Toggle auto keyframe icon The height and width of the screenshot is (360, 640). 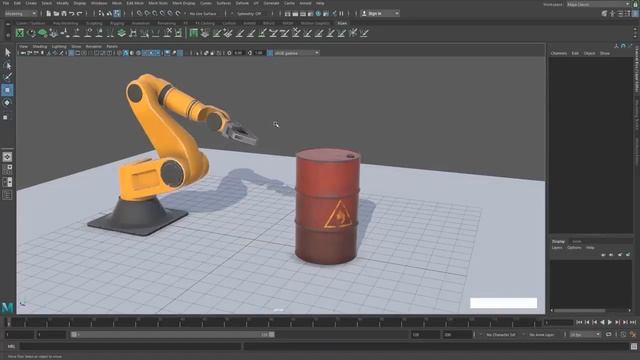click(623, 334)
